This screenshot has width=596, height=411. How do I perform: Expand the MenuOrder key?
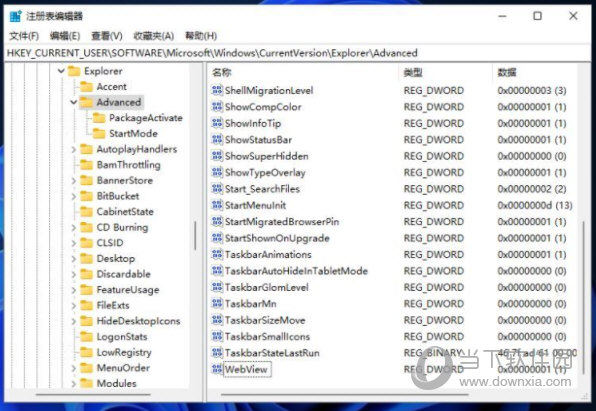pyautogui.click(x=74, y=368)
